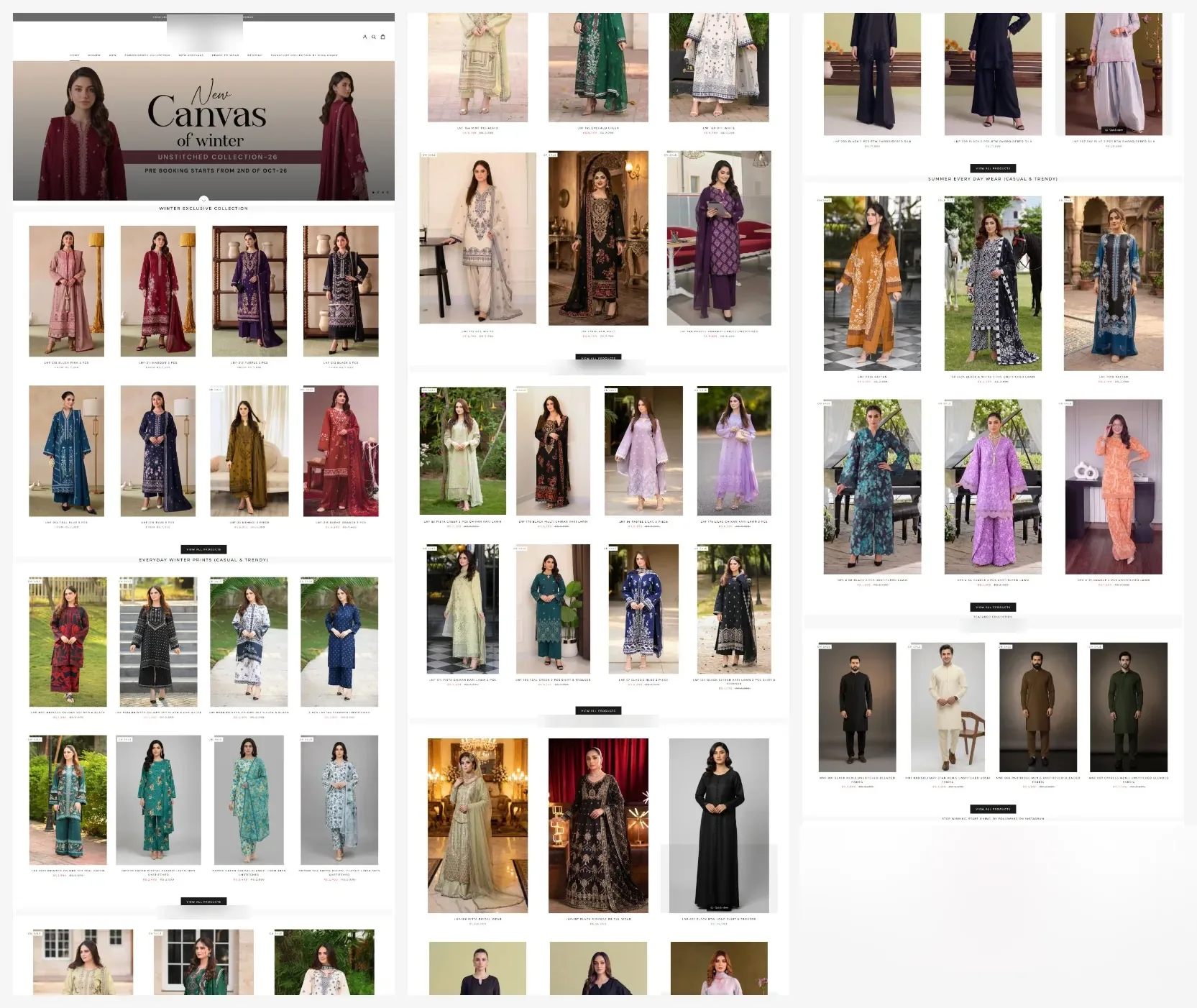This screenshot has width=1197, height=1008.
Task: Click the New Canvas of Winter hero banner
Action: click(x=203, y=131)
